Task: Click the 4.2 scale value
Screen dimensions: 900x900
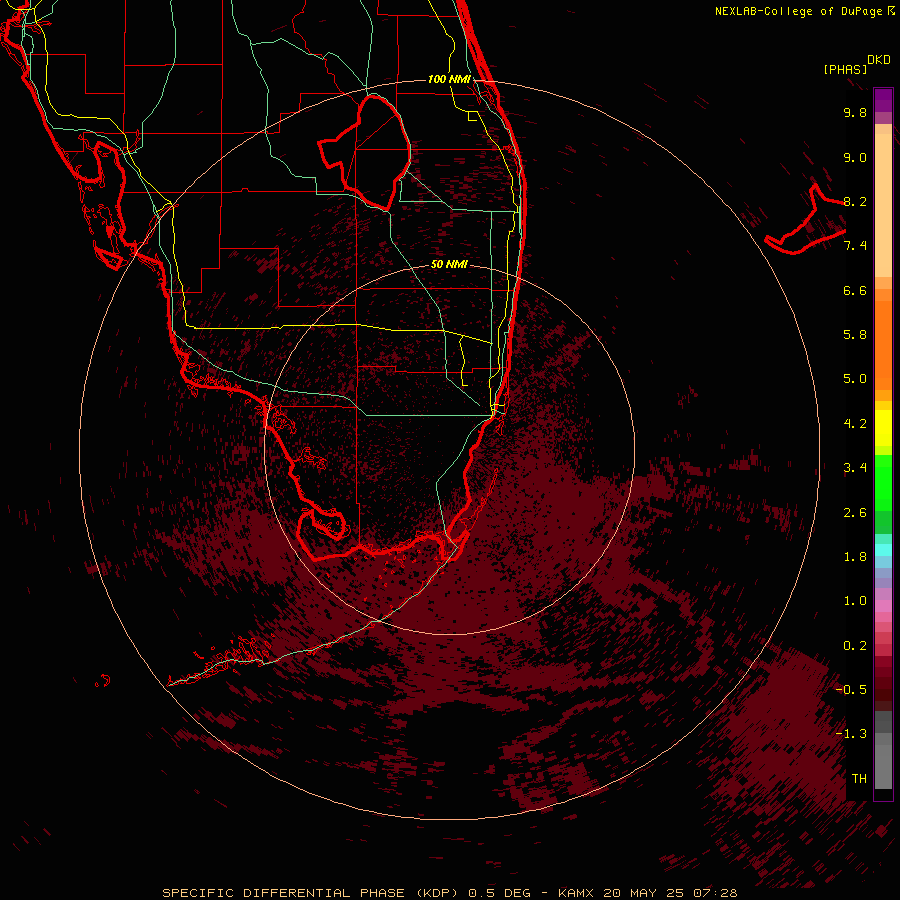Action: point(855,424)
